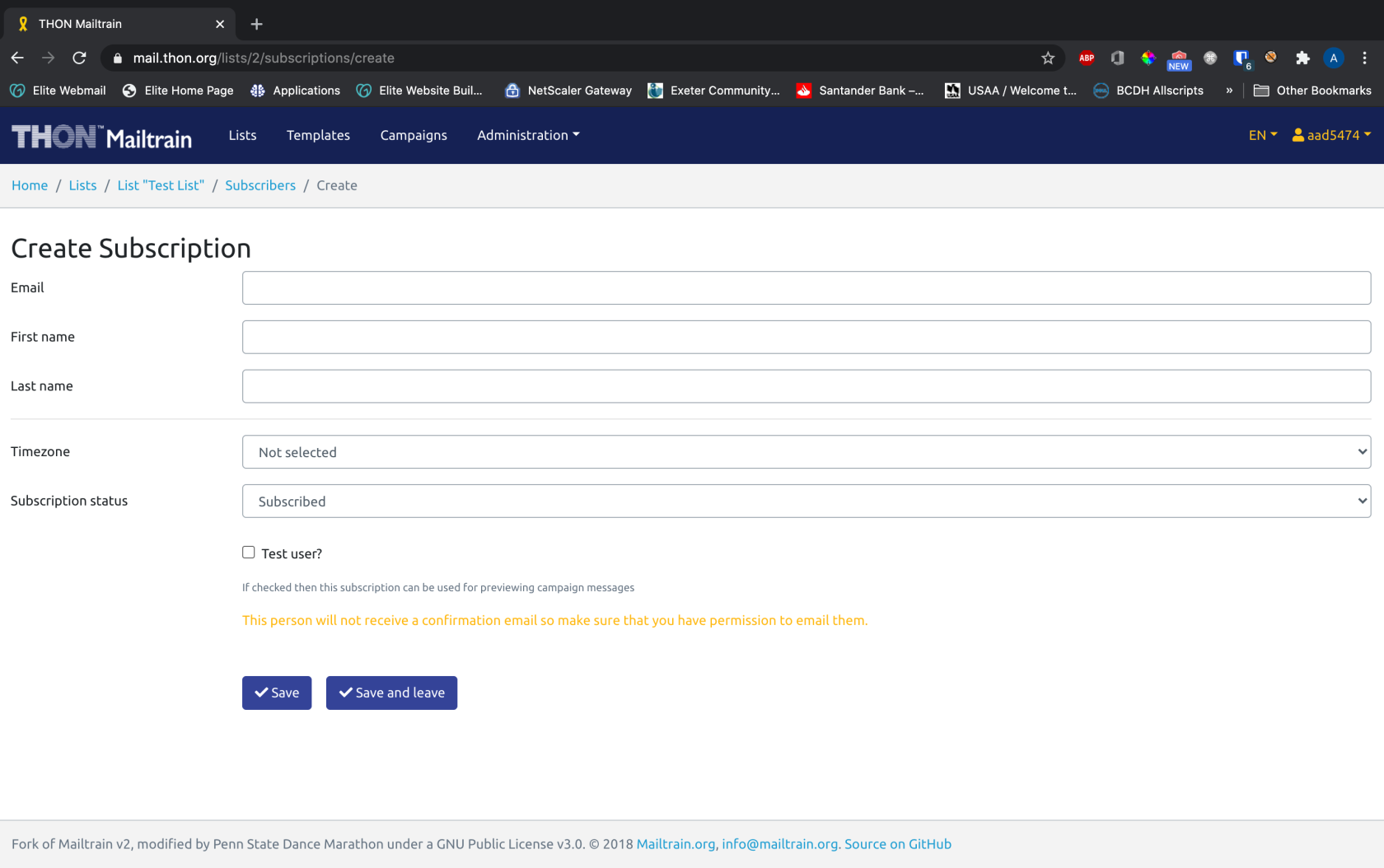The width and height of the screenshot is (1384, 868).
Task: View site security lock icon
Action: [x=117, y=58]
